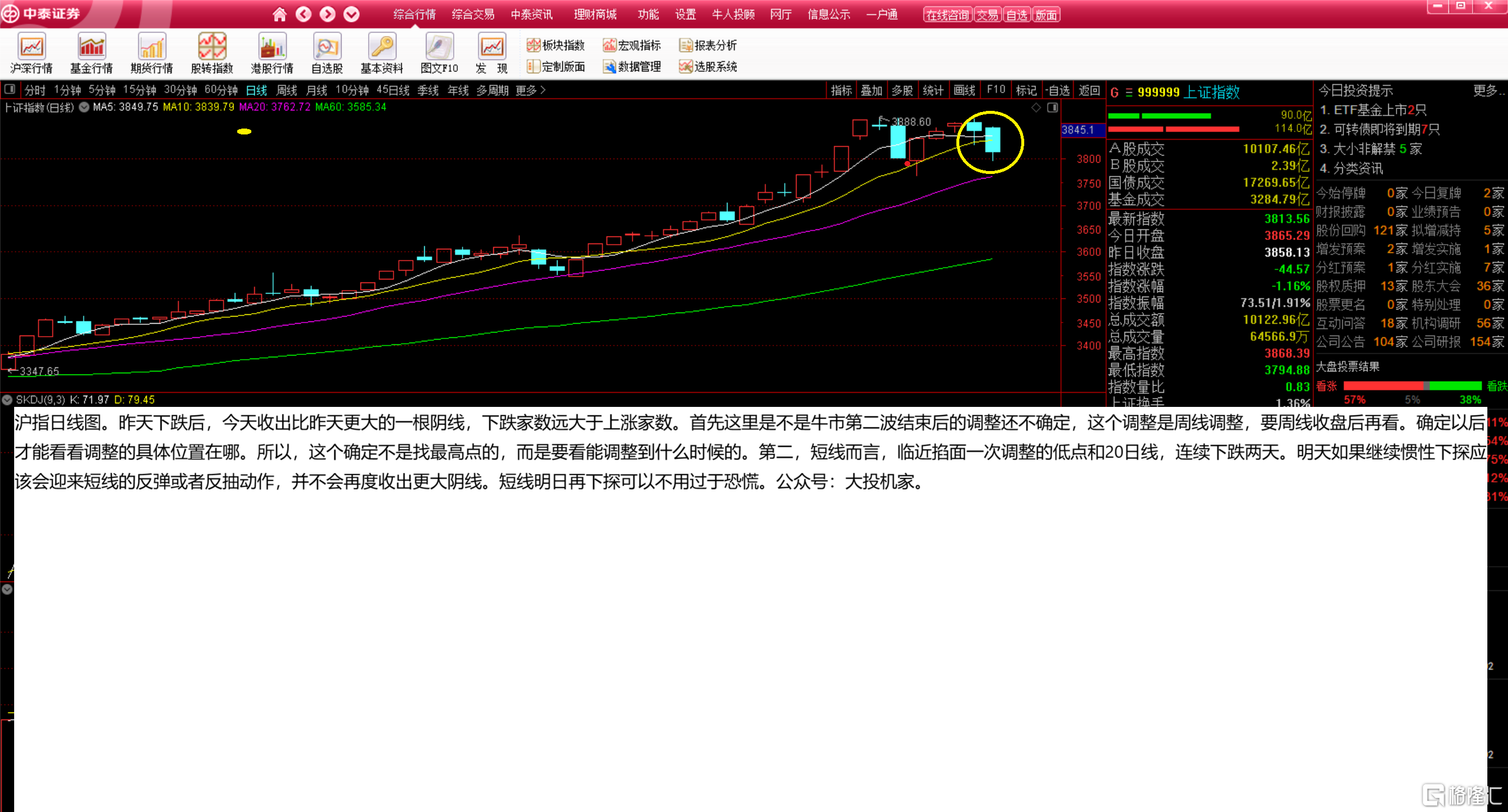Screen dimensions: 1508x812
Task: Click 看涨 red voting bar
Action: (1384, 386)
